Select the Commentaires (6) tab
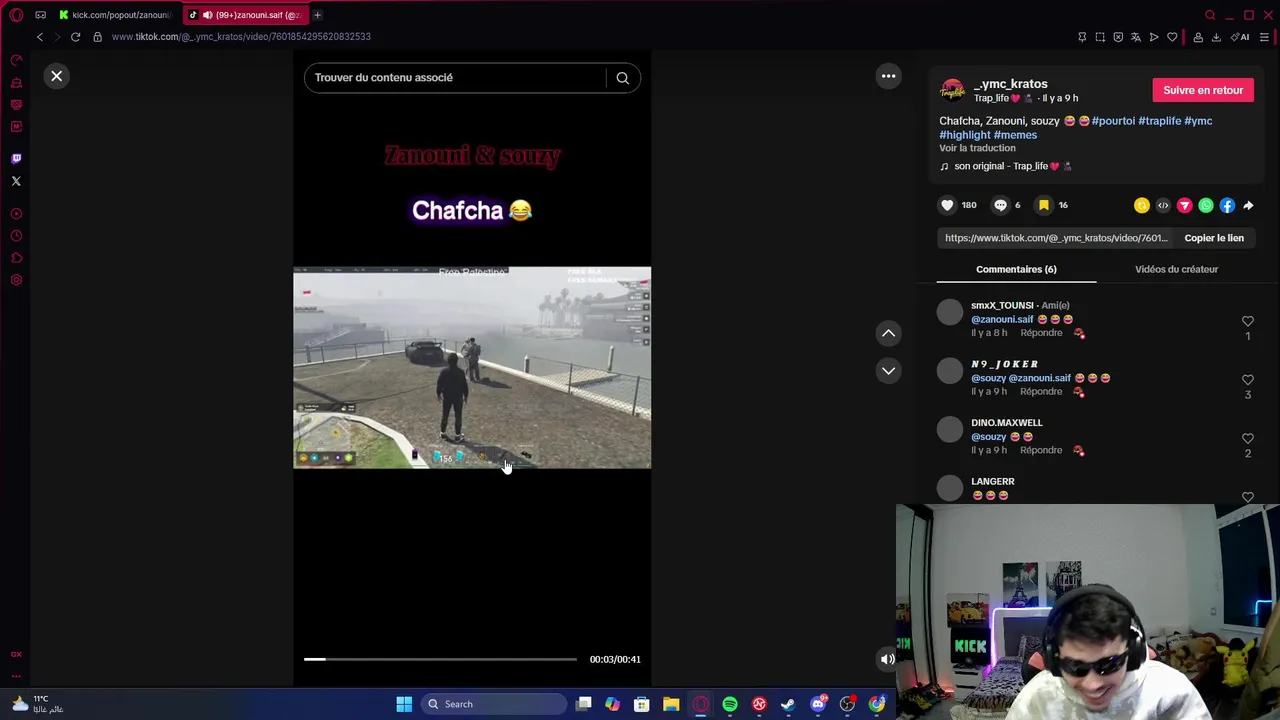This screenshot has width=1280, height=720. point(1016,269)
